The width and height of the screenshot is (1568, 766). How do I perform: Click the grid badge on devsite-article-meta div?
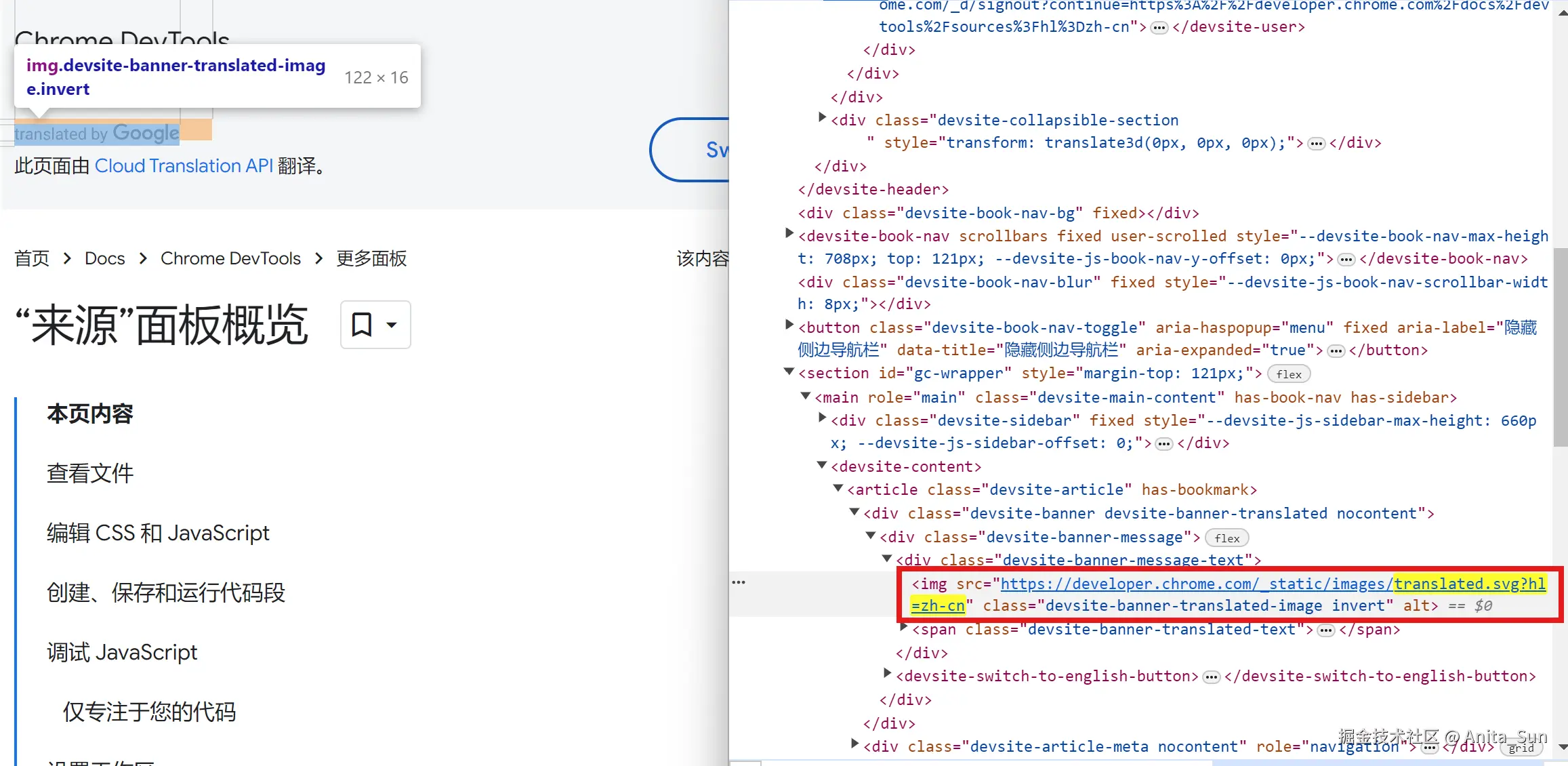[1521, 748]
